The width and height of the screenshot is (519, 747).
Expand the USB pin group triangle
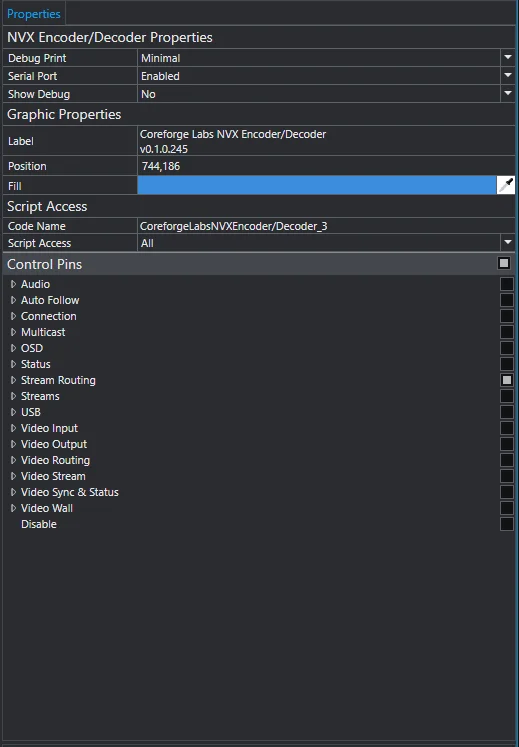(x=13, y=412)
